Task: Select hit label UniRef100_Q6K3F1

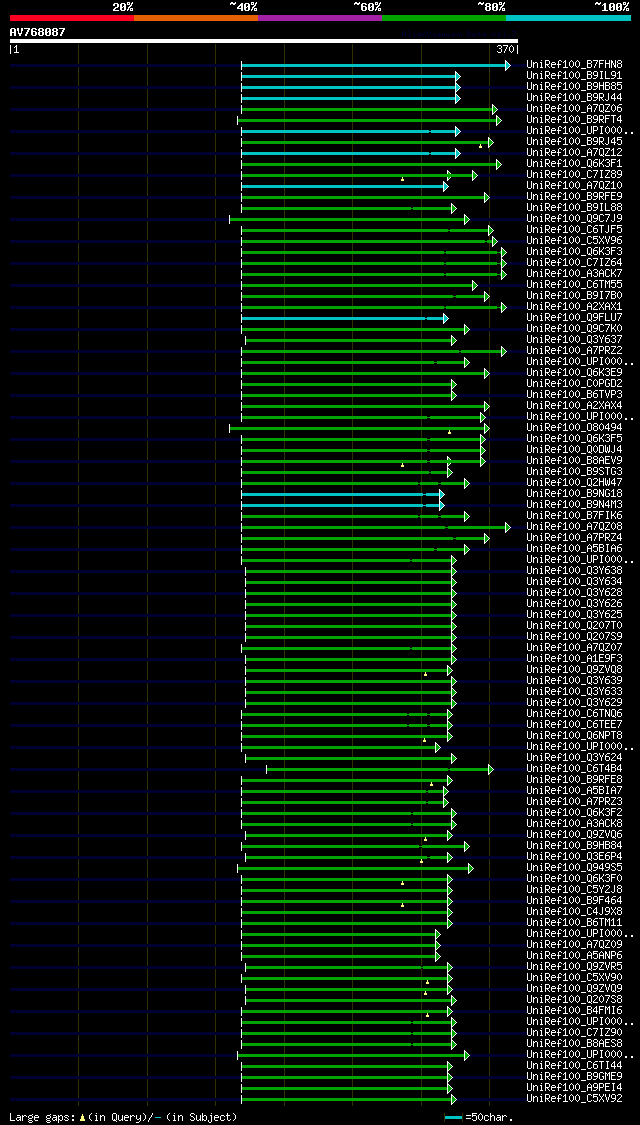Action: click(x=574, y=164)
